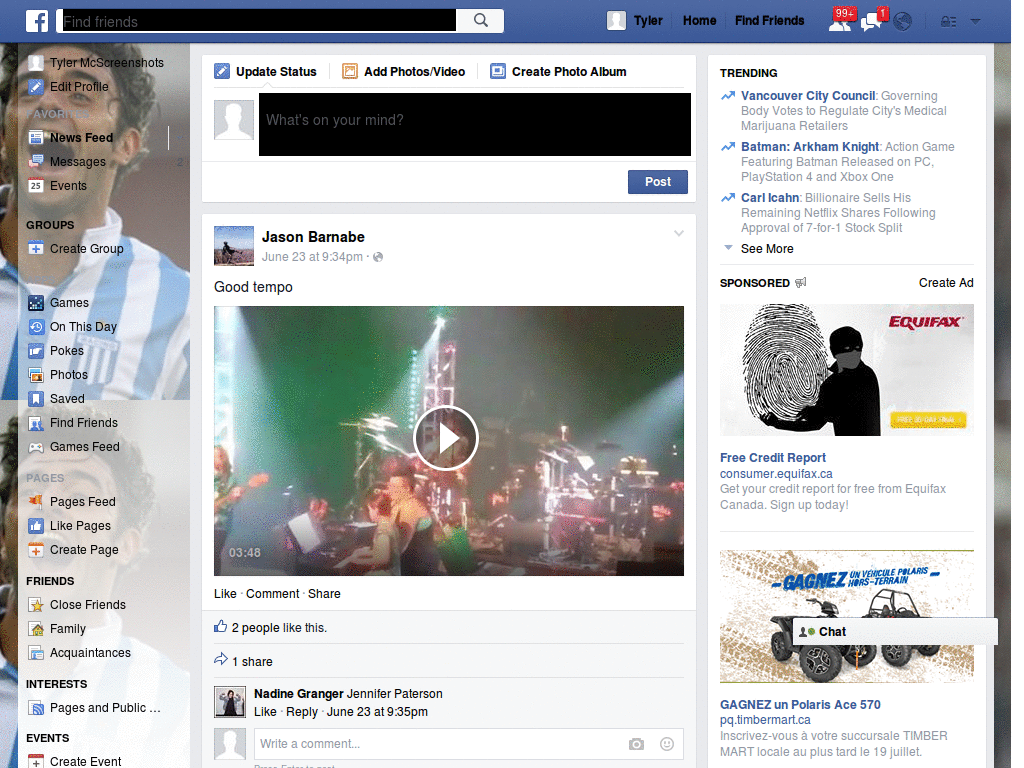Image resolution: width=1024 pixels, height=768 pixels.
Task: Open Pokes icon in sidebar
Action: 36,351
